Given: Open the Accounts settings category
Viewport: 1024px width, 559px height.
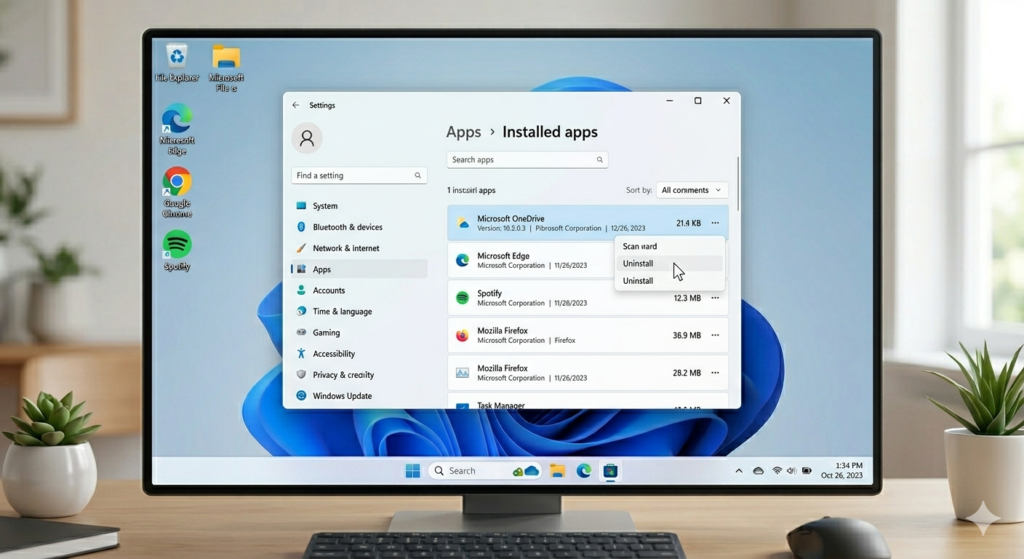Looking at the screenshot, I should [359, 290].
